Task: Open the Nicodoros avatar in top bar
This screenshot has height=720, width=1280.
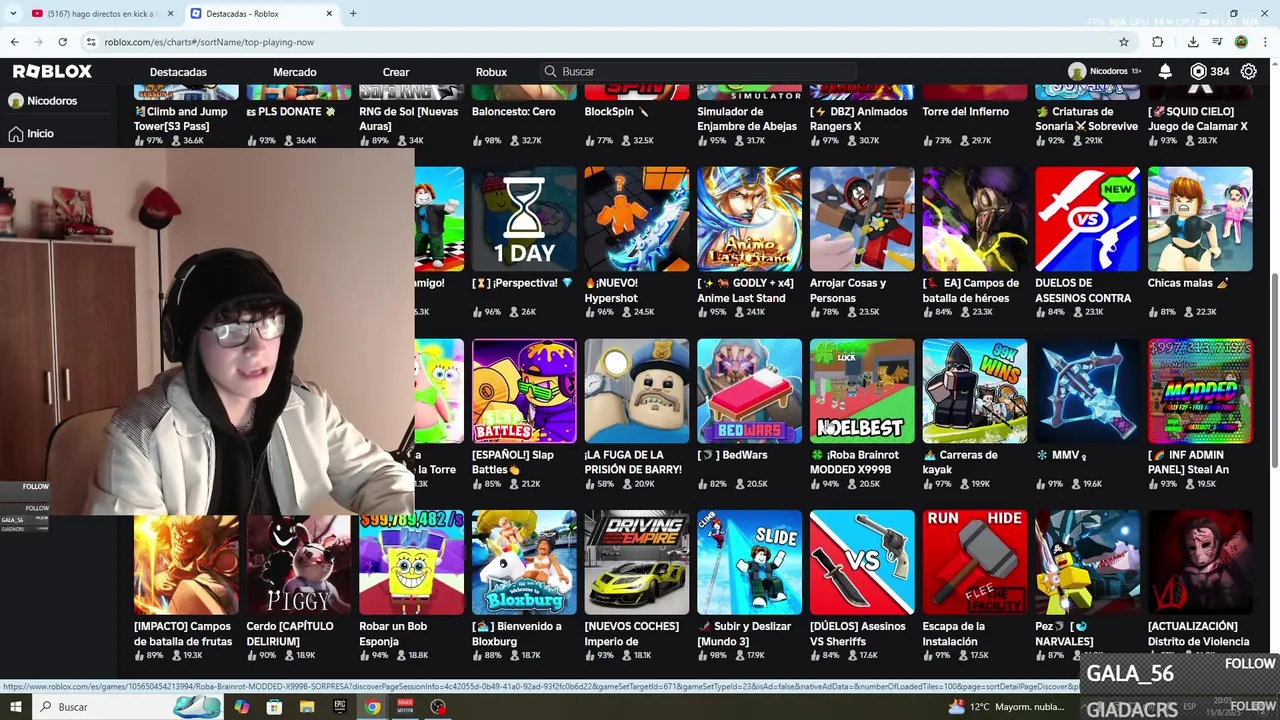Action: pos(1077,72)
